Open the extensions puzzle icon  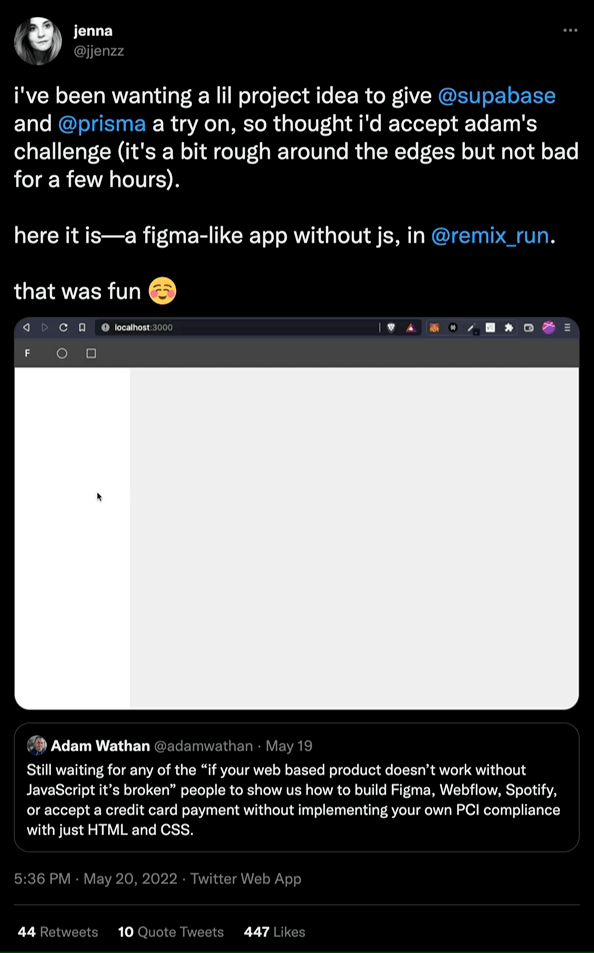pos(509,328)
